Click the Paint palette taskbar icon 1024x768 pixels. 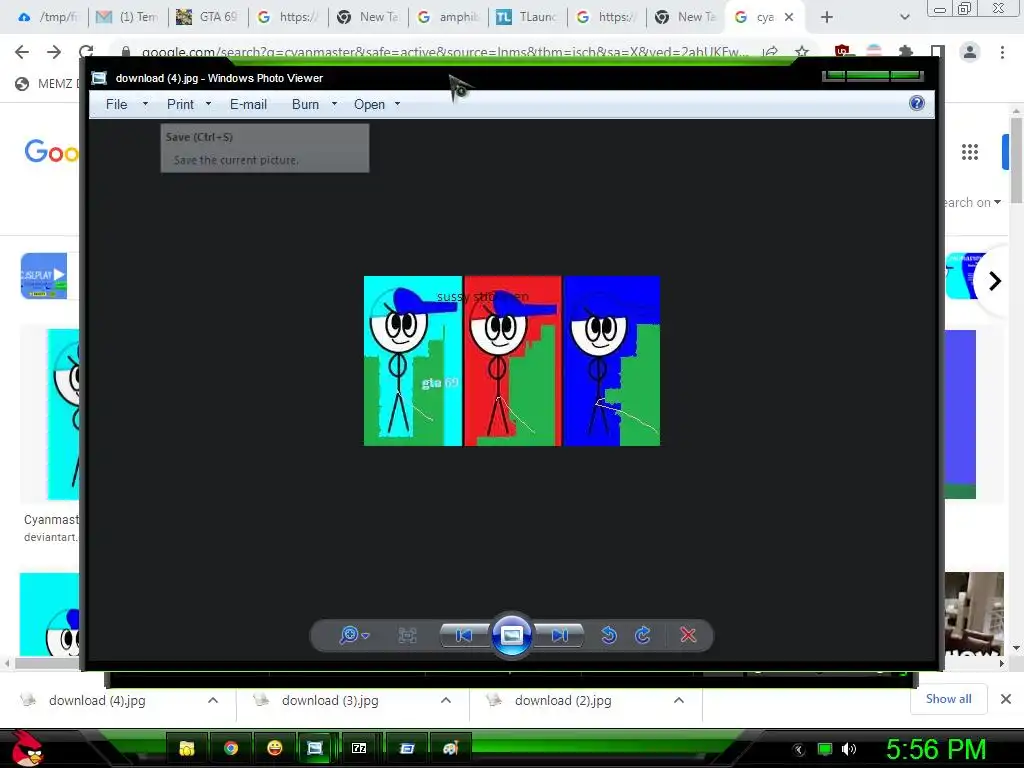(x=451, y=748)
